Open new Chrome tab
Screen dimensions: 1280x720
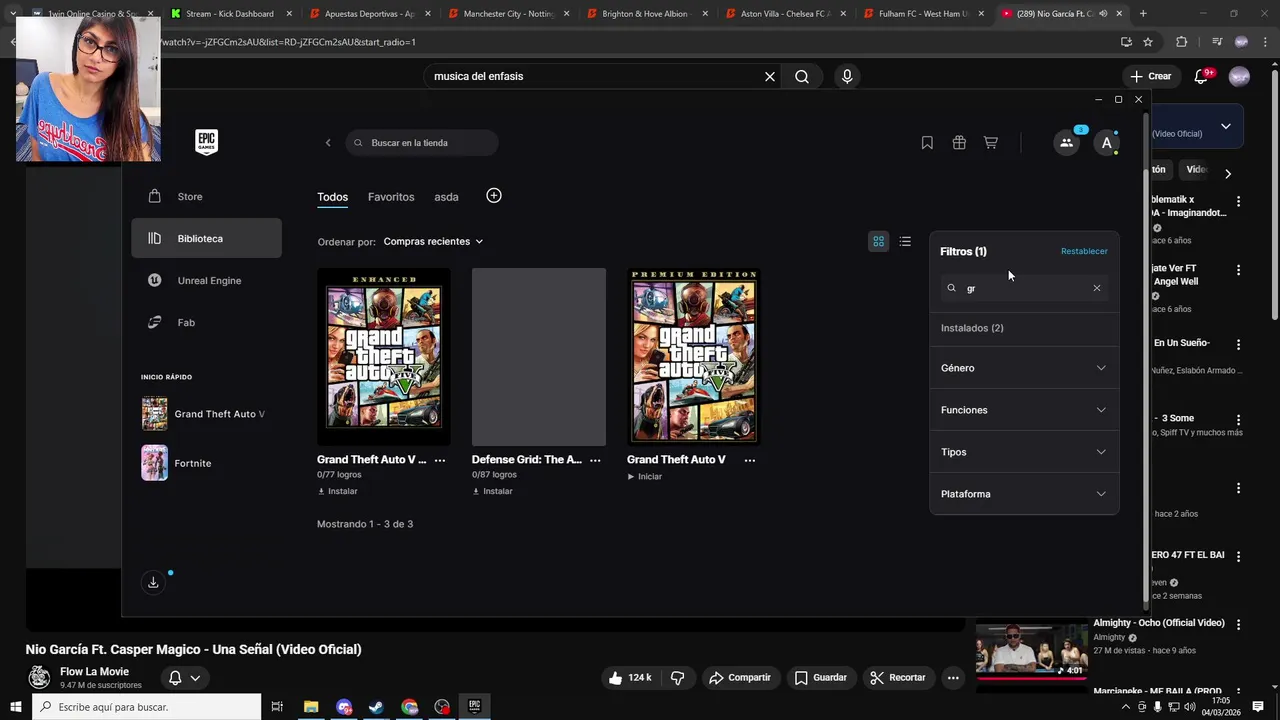click(1143, 14)
